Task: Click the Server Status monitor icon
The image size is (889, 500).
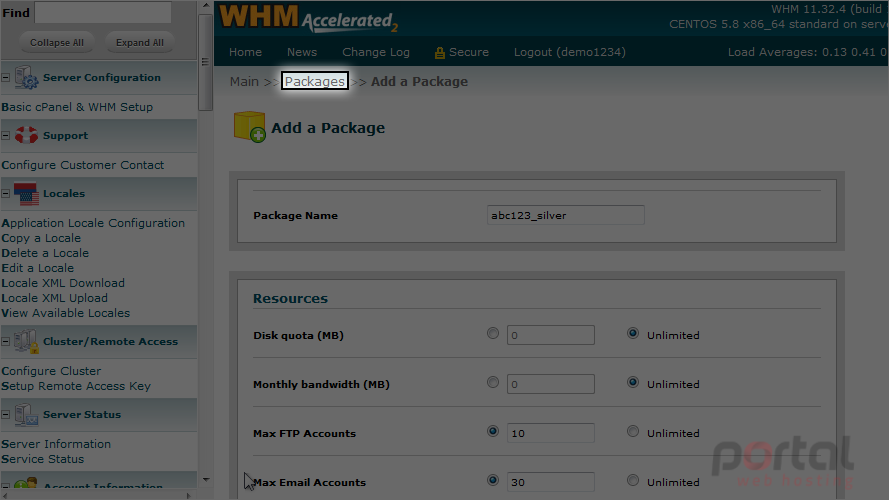Action: click(x=26, y=414)
